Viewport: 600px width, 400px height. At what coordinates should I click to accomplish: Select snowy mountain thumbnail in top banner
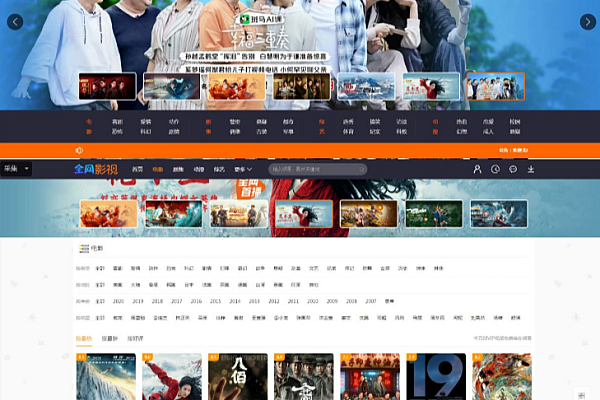click(366, 87)
